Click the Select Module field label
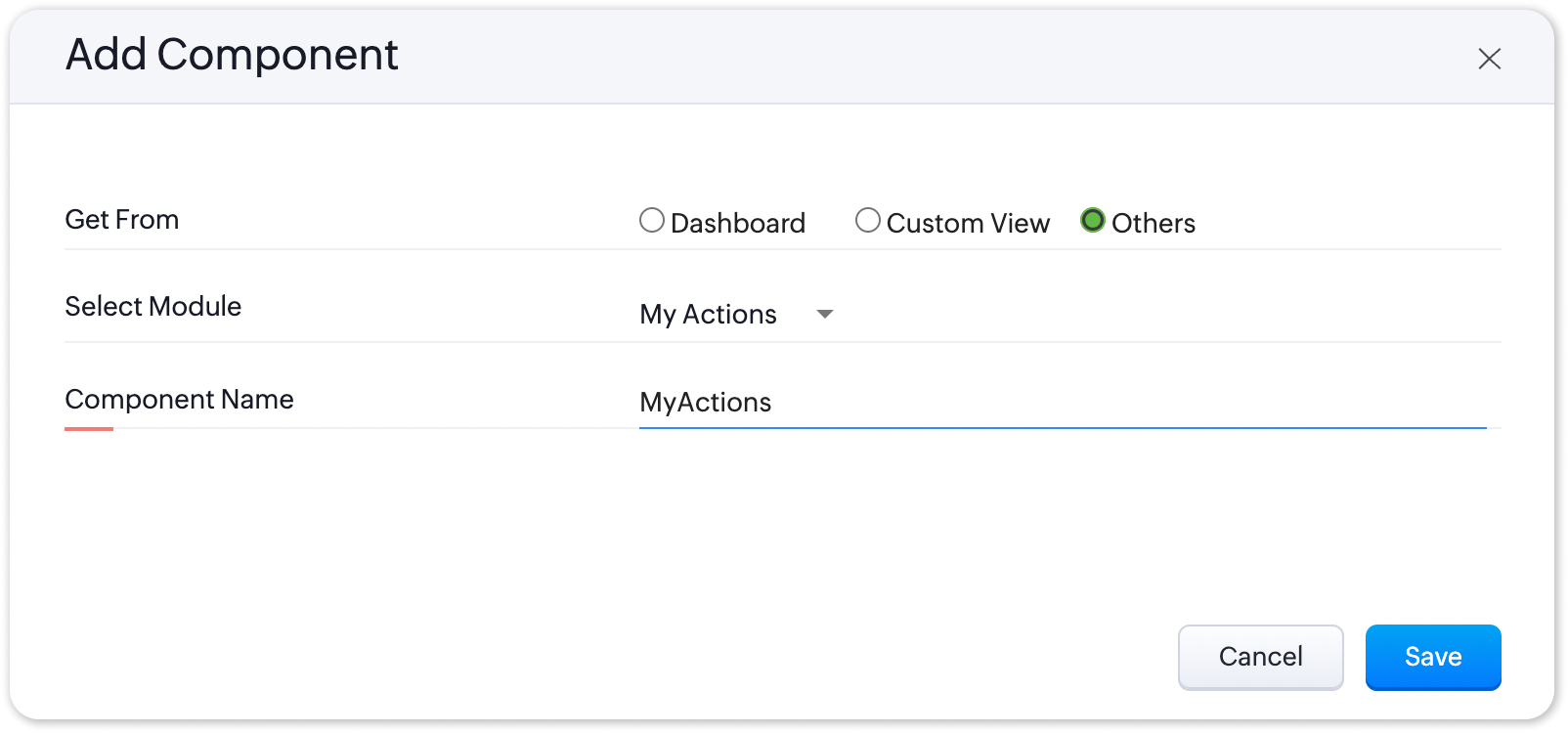Viewport: 1568px width, 733px height. point(153,307)
